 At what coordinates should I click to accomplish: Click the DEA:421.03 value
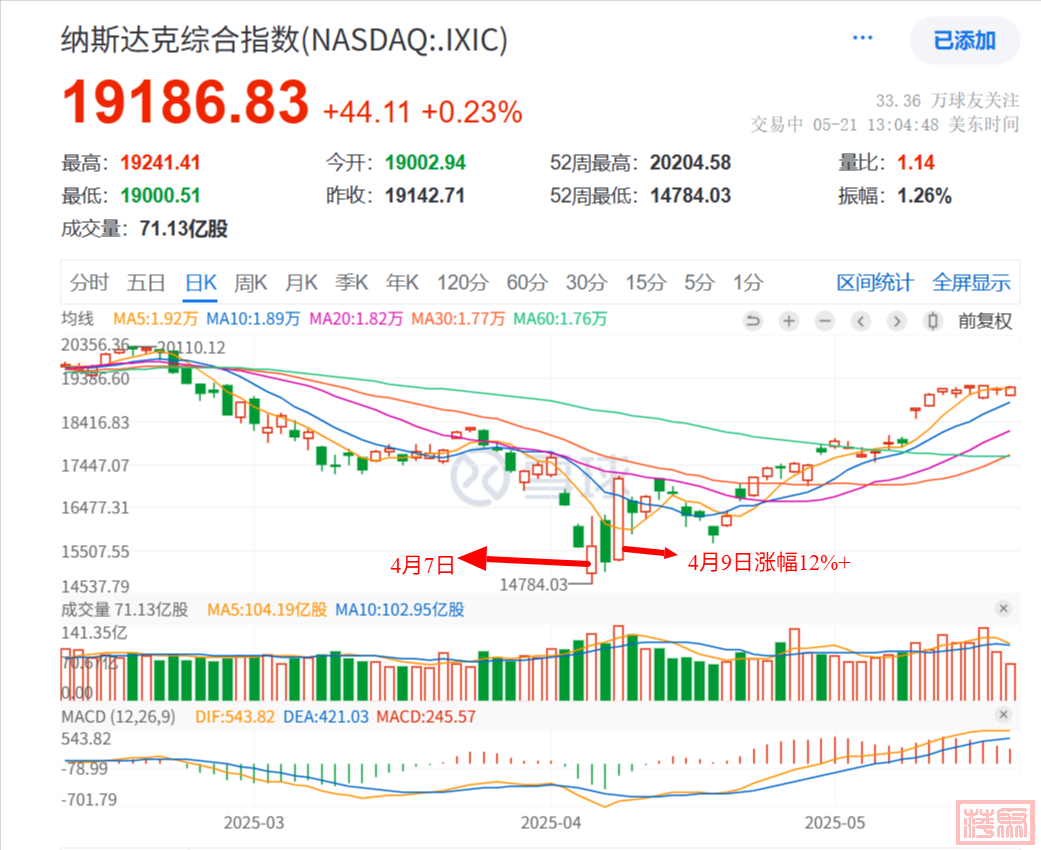pyautogui.click(x=325, y=717)
